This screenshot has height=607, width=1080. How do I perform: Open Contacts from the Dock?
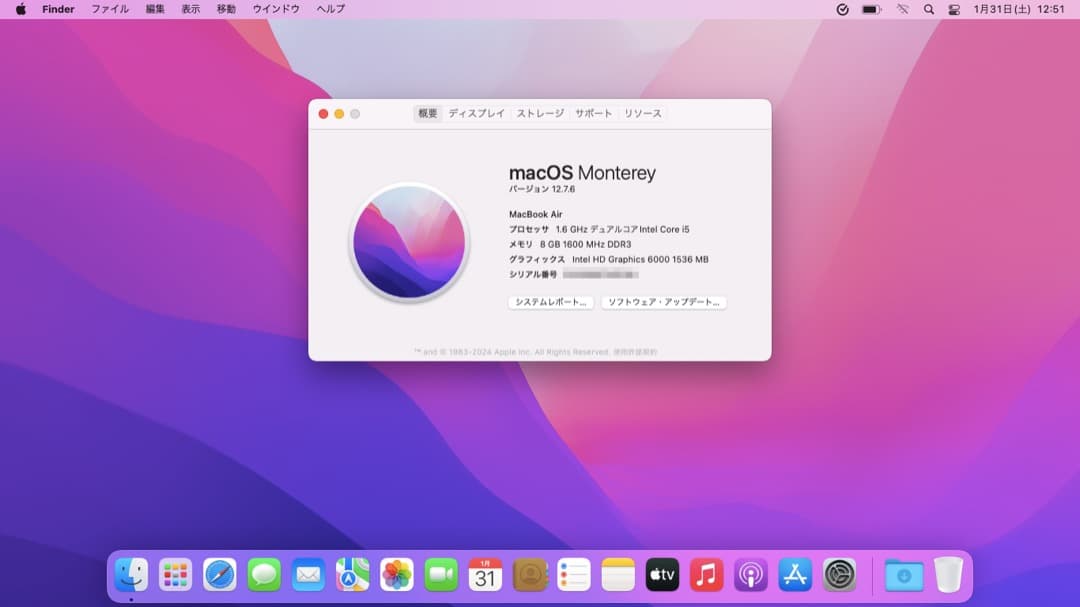pos(529,575)
